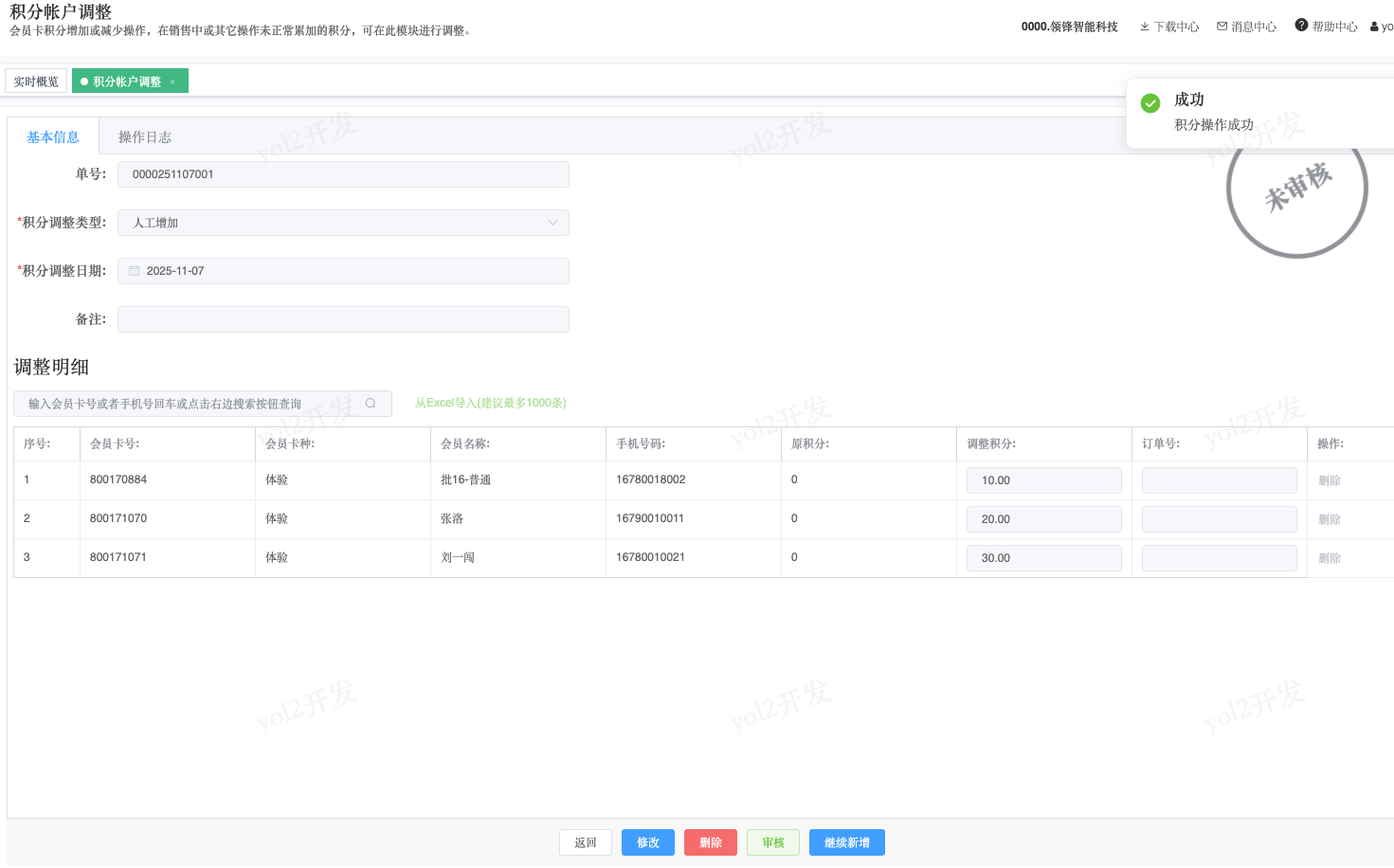Click member name 批16-普通
Viewport: 1394px width, 868px height.
coord(466,479)
